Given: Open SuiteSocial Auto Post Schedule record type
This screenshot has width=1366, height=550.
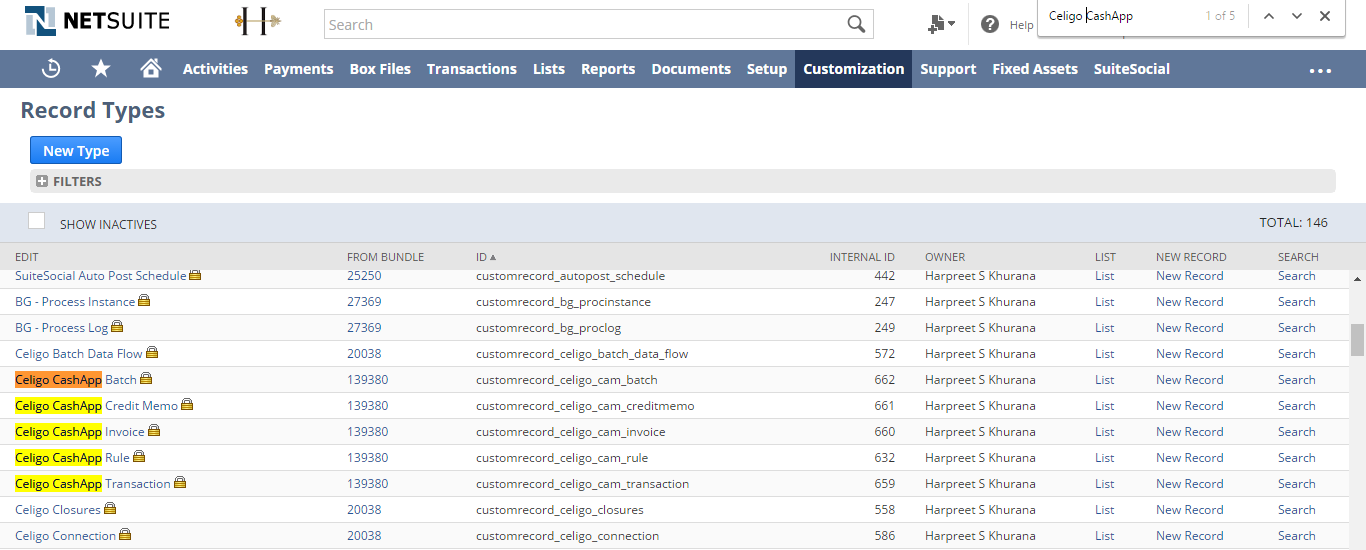Looking at the screenshot, I should click(x=100, y=276).
